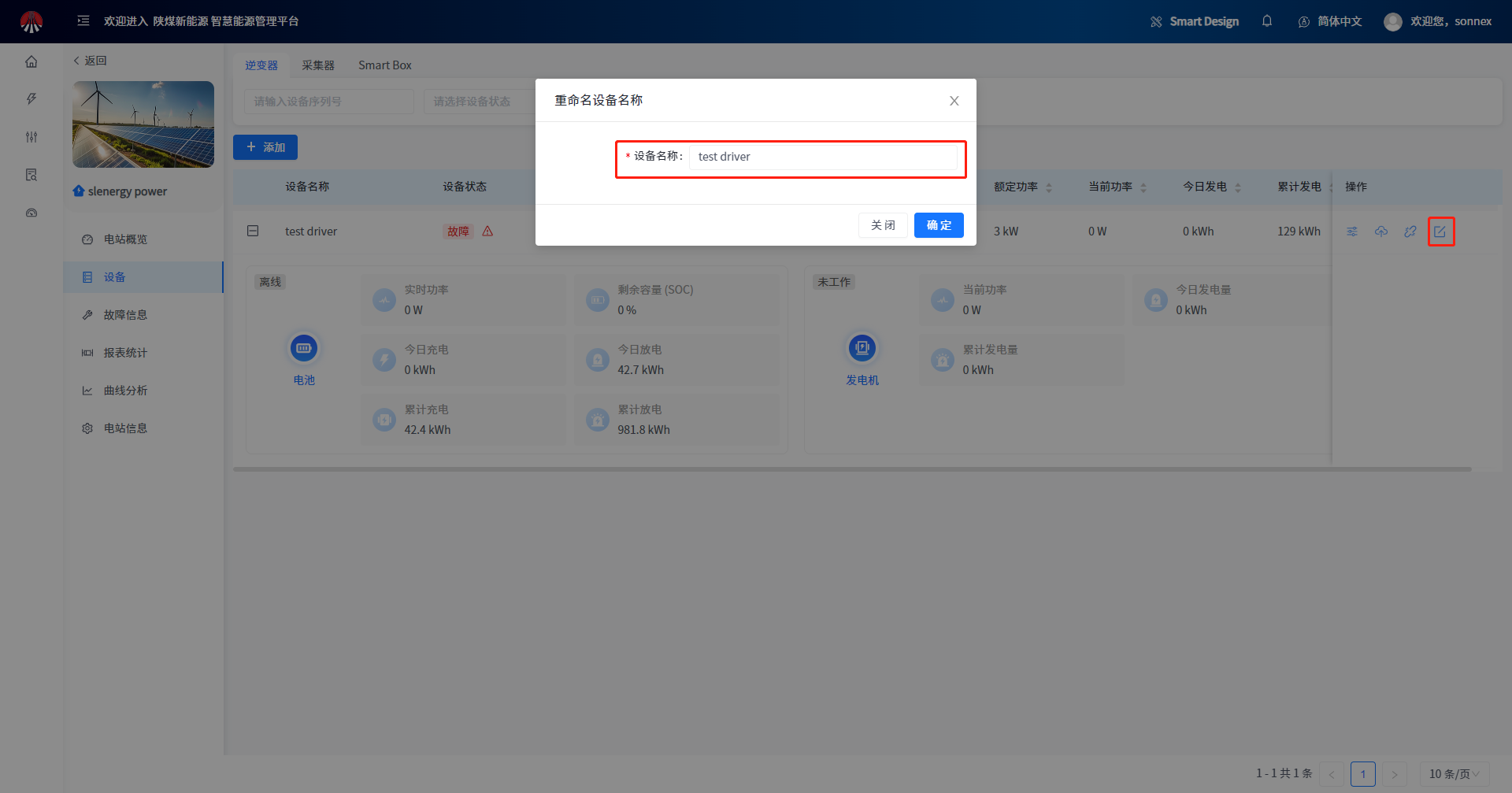
Task: Sort by 今日发电 column
Action: pos(1238,187)
